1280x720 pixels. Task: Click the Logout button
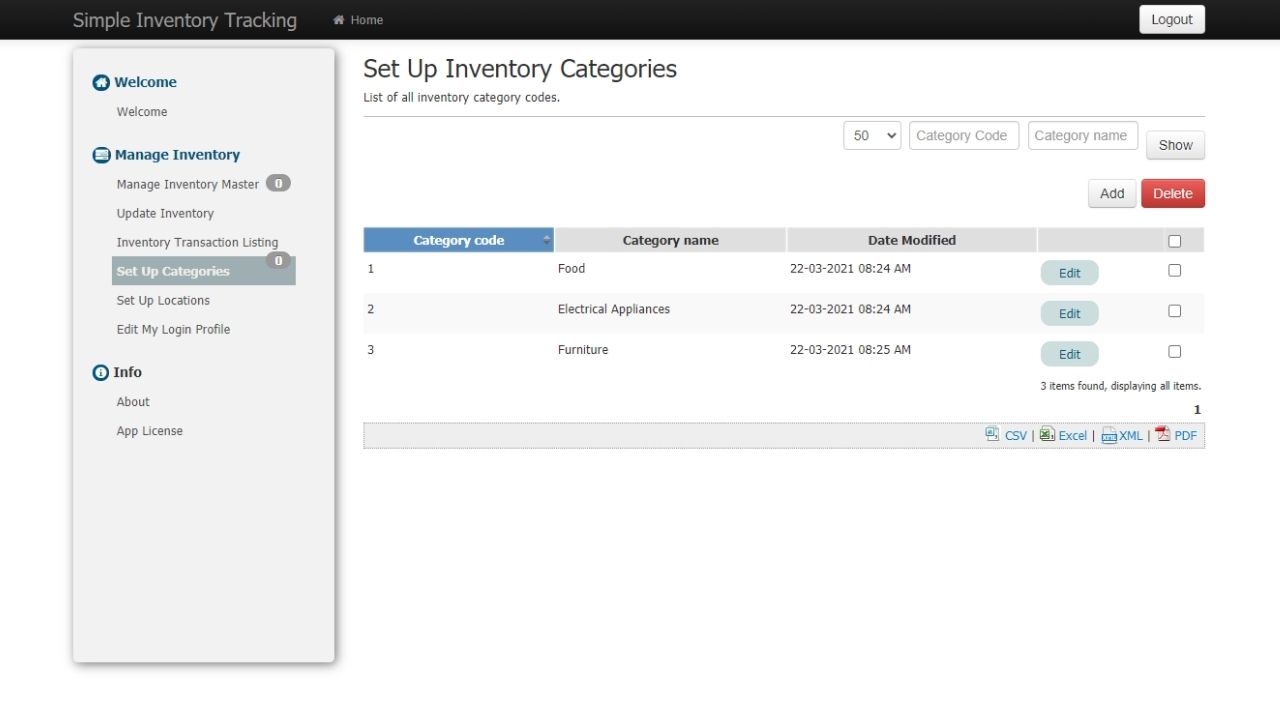tap(1172, 20)
